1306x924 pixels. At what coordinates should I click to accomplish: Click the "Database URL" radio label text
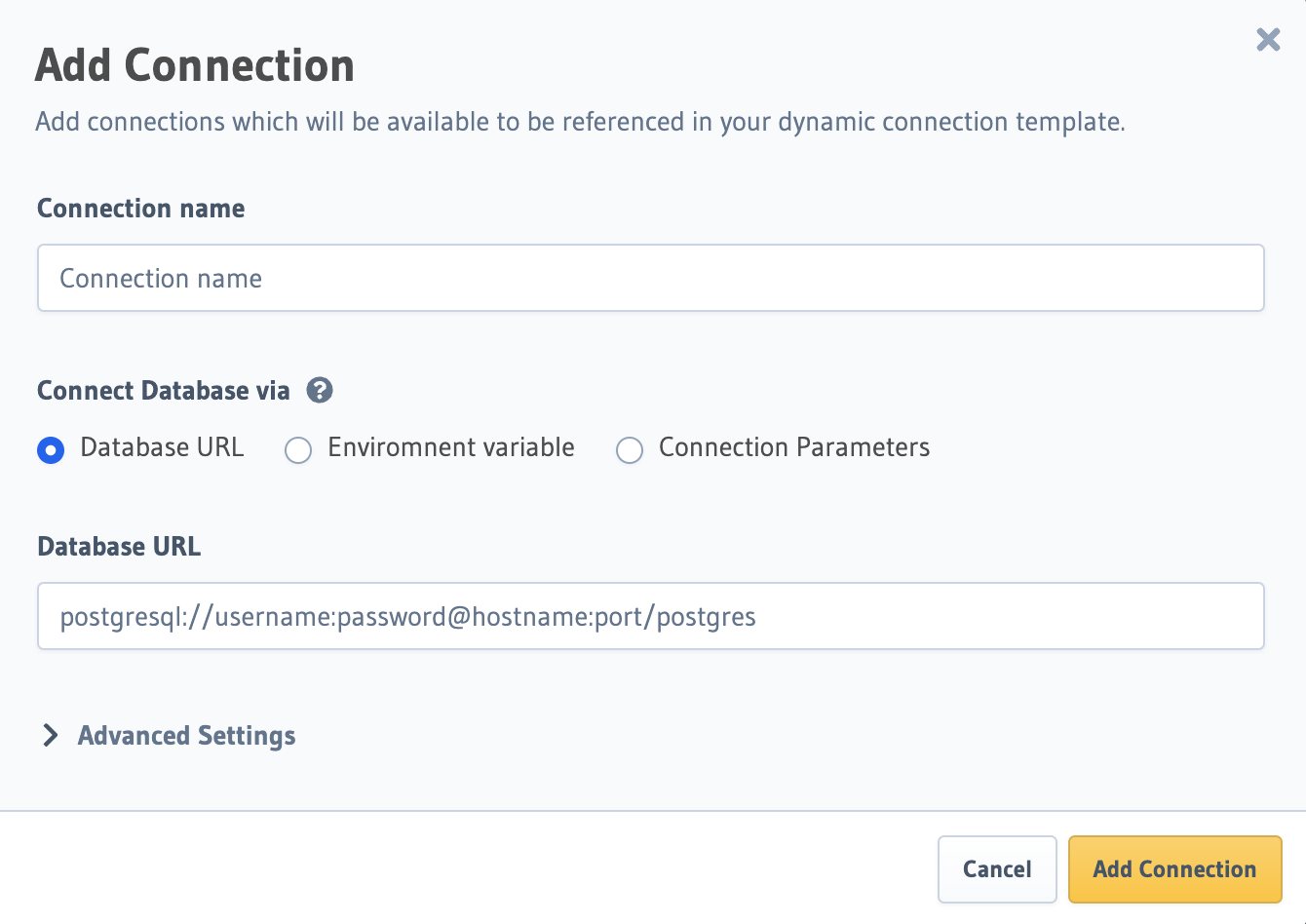[x=162, y=447]
